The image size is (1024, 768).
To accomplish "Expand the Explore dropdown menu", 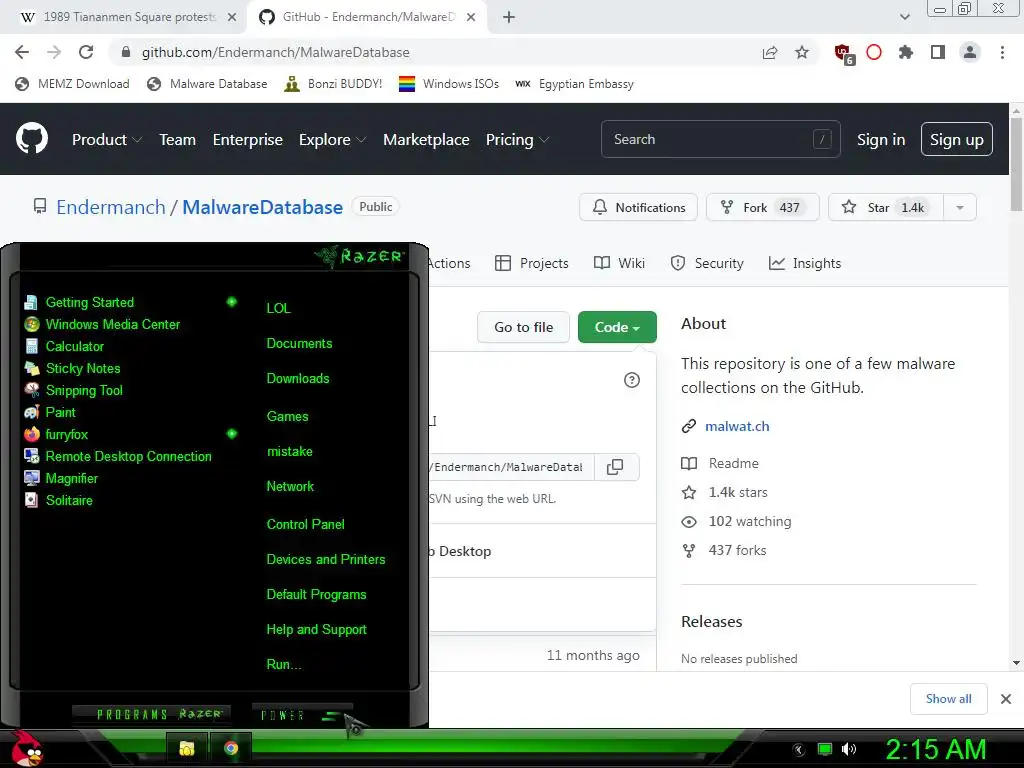I will [x=332, y=139].
